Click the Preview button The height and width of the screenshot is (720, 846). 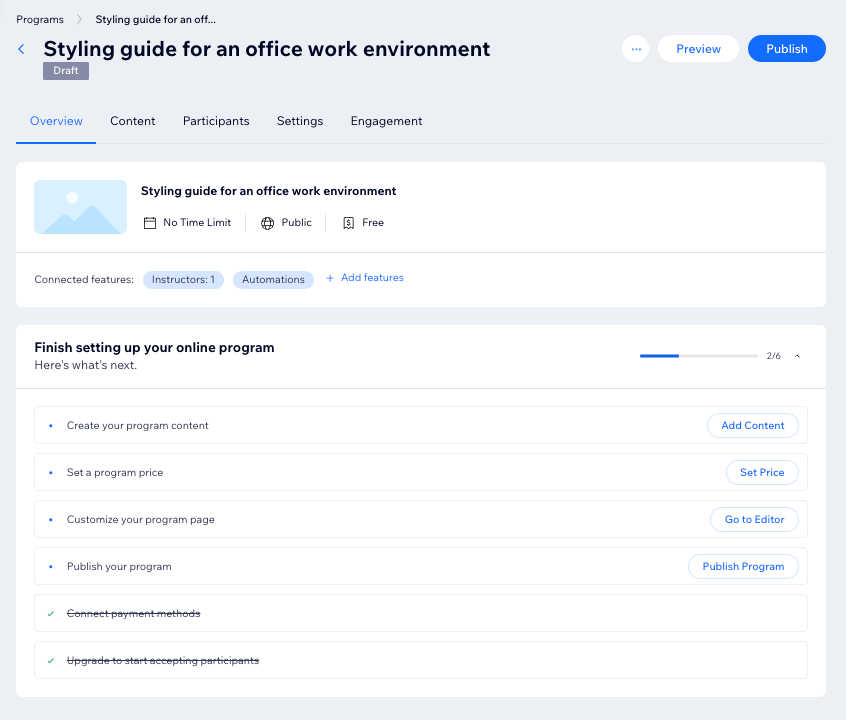[698, 49]
